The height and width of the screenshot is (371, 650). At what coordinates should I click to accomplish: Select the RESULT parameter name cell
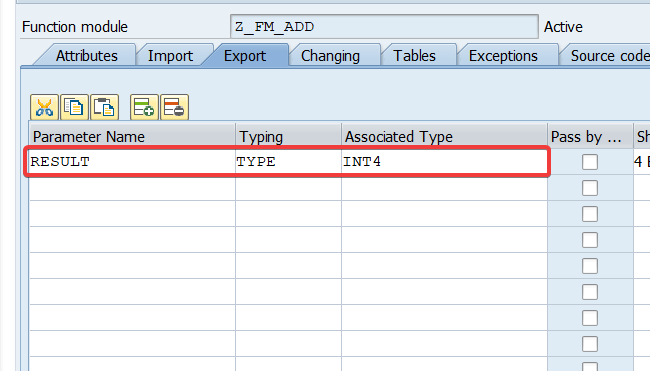pyautogui.click(x=132, y=162)
